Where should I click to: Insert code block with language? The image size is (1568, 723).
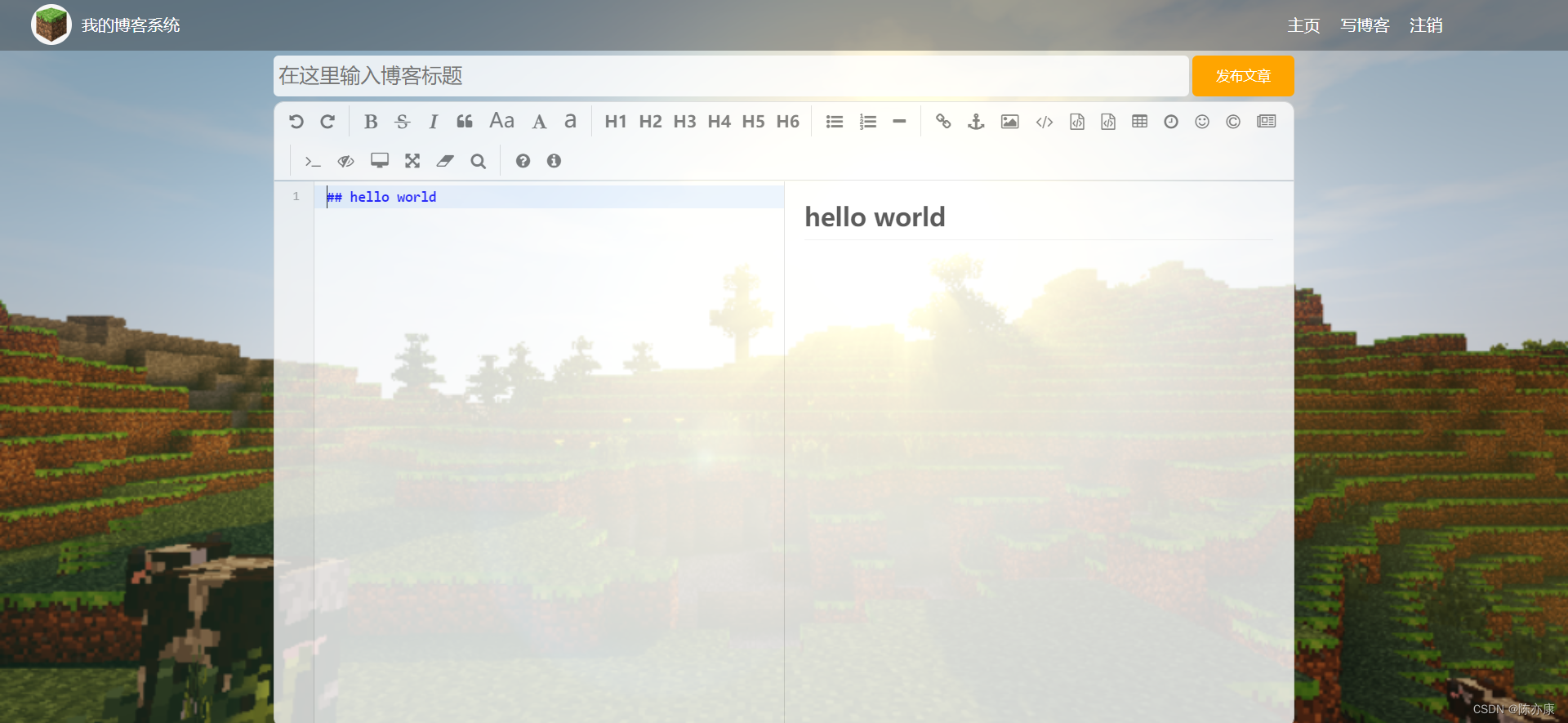1108,122
